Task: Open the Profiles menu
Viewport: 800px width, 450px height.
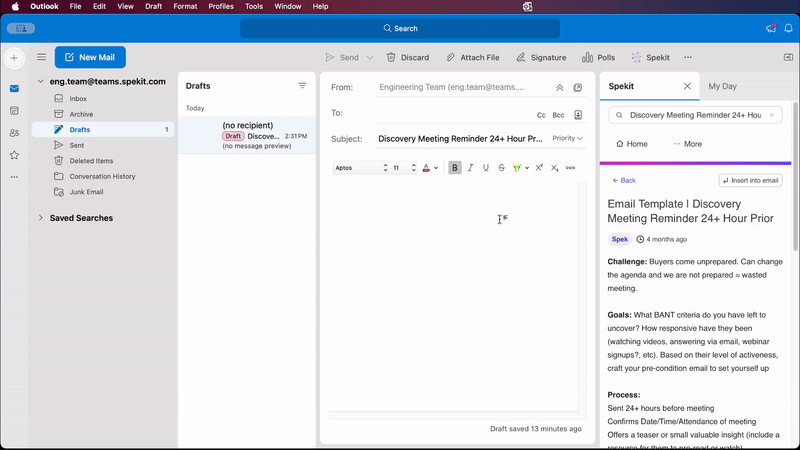Action: point(220,6)
